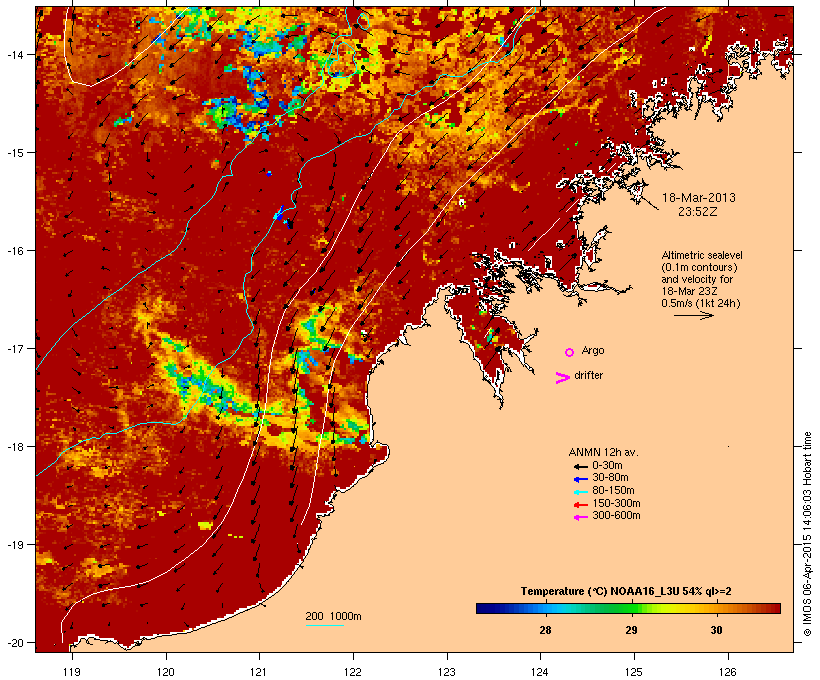820x680 pixels.
Task: Click longitude label 119 on axis
Action: point(72,672)
